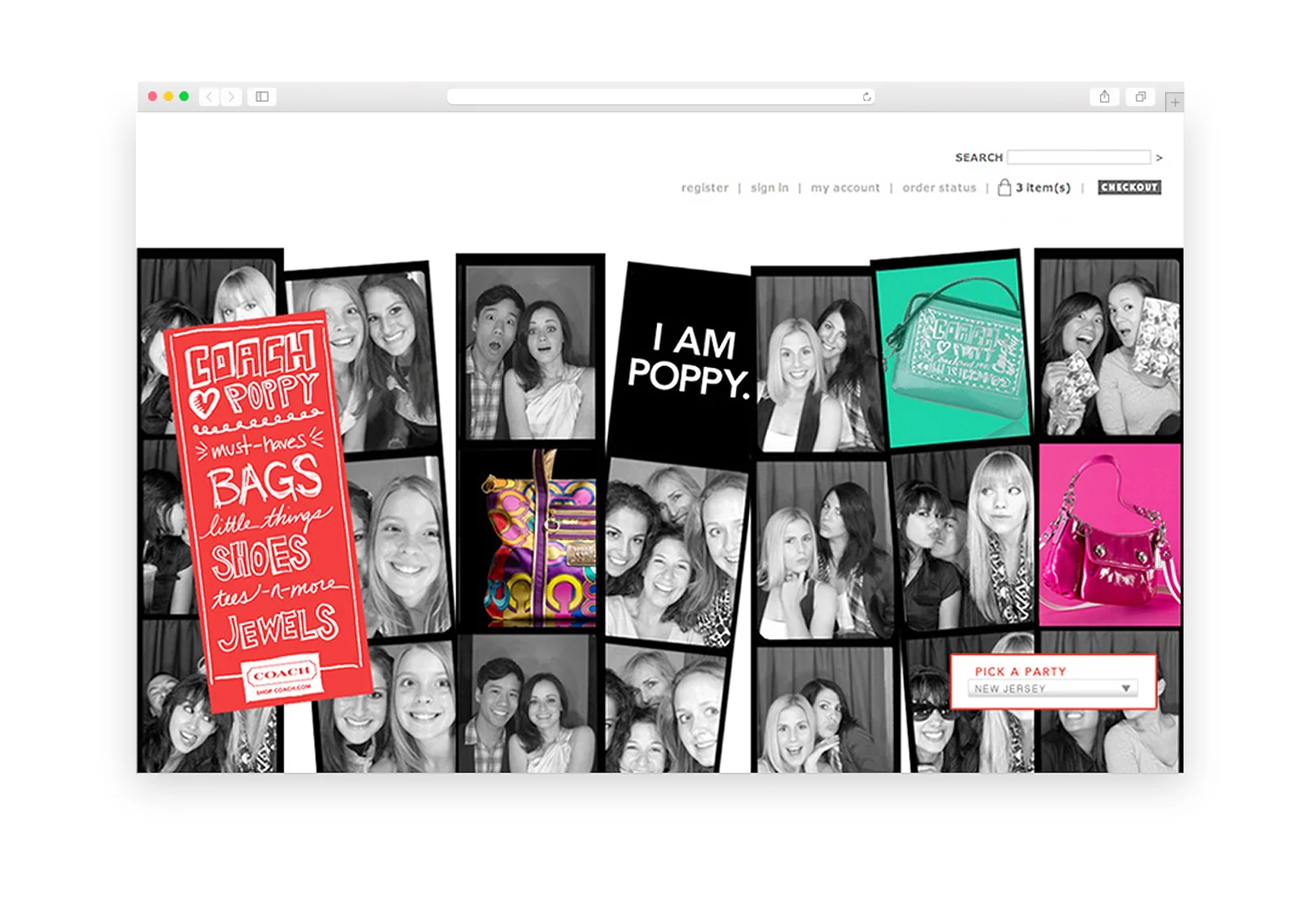
Task: Select the pink handbag tile
Action: 1110,535
